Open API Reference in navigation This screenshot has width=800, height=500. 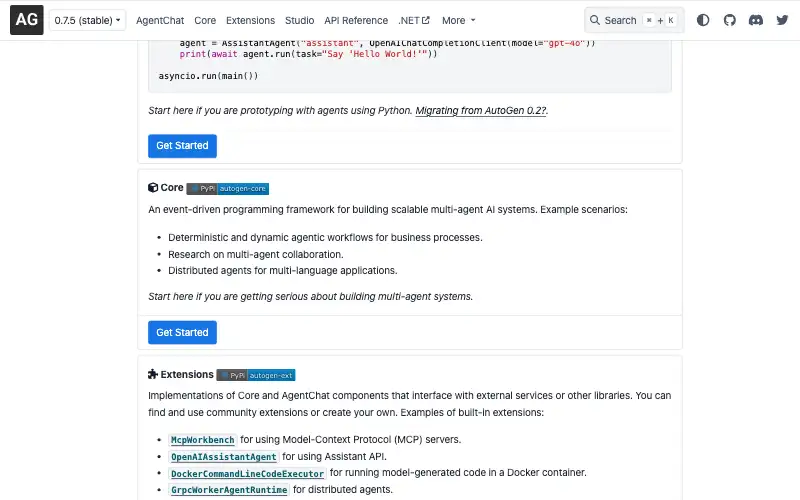[356, 20]
